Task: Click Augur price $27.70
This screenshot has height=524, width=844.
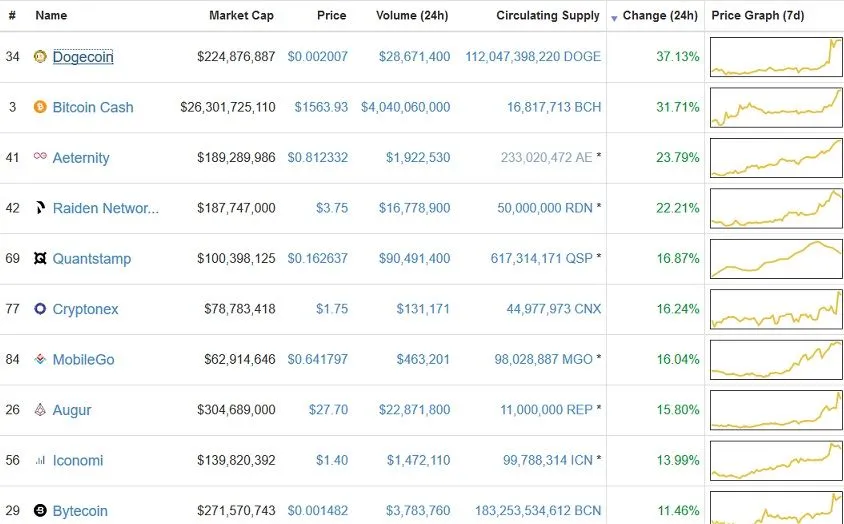Action: pos(328,410)
